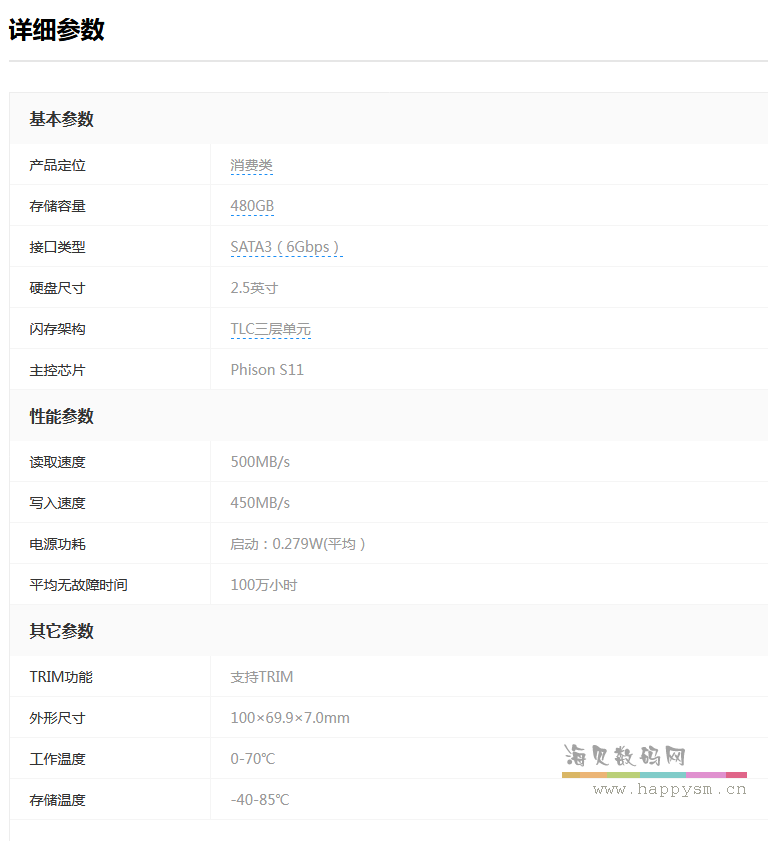Select the 500MB/s read speed value
This screenshot has width=768, height=841.
point(260,462)
